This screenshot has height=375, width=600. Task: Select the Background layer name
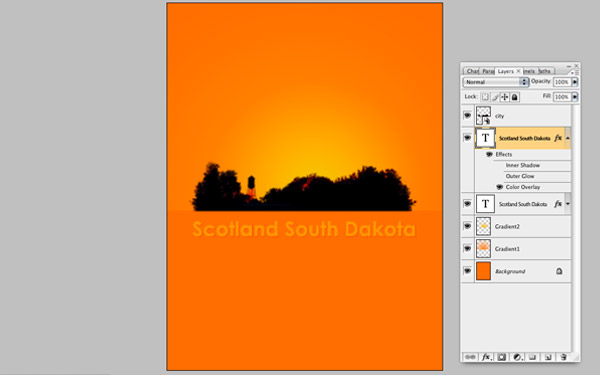click(x=510, y=271)
